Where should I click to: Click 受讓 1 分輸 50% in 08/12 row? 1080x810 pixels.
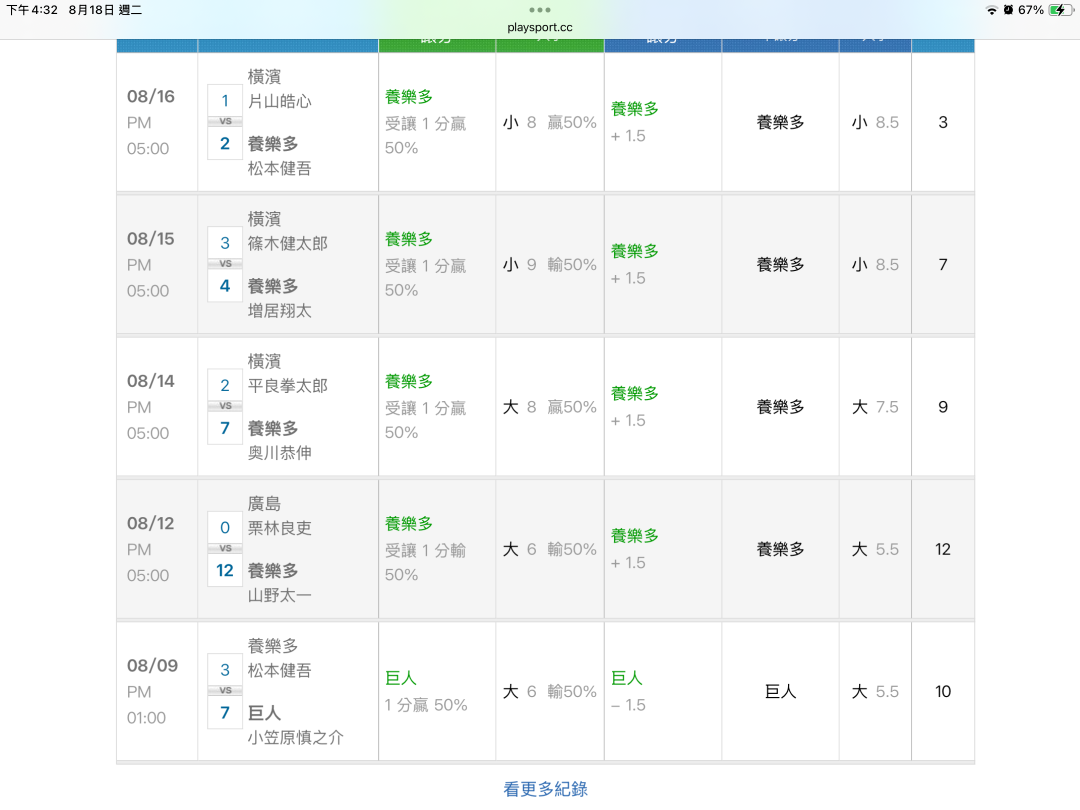click(426, 562)
